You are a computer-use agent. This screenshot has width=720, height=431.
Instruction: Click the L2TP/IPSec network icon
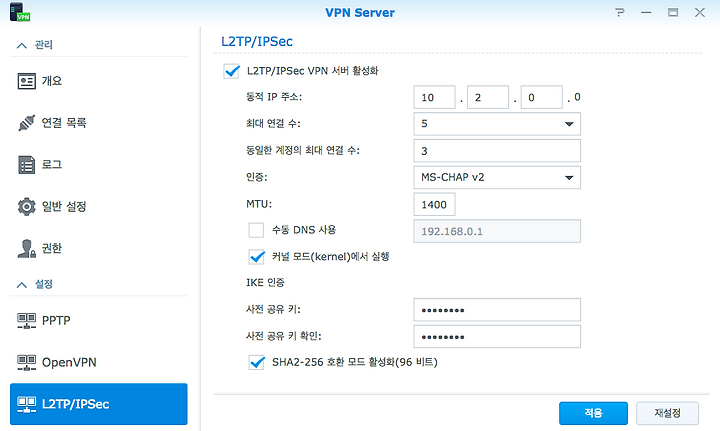(27, 404)
